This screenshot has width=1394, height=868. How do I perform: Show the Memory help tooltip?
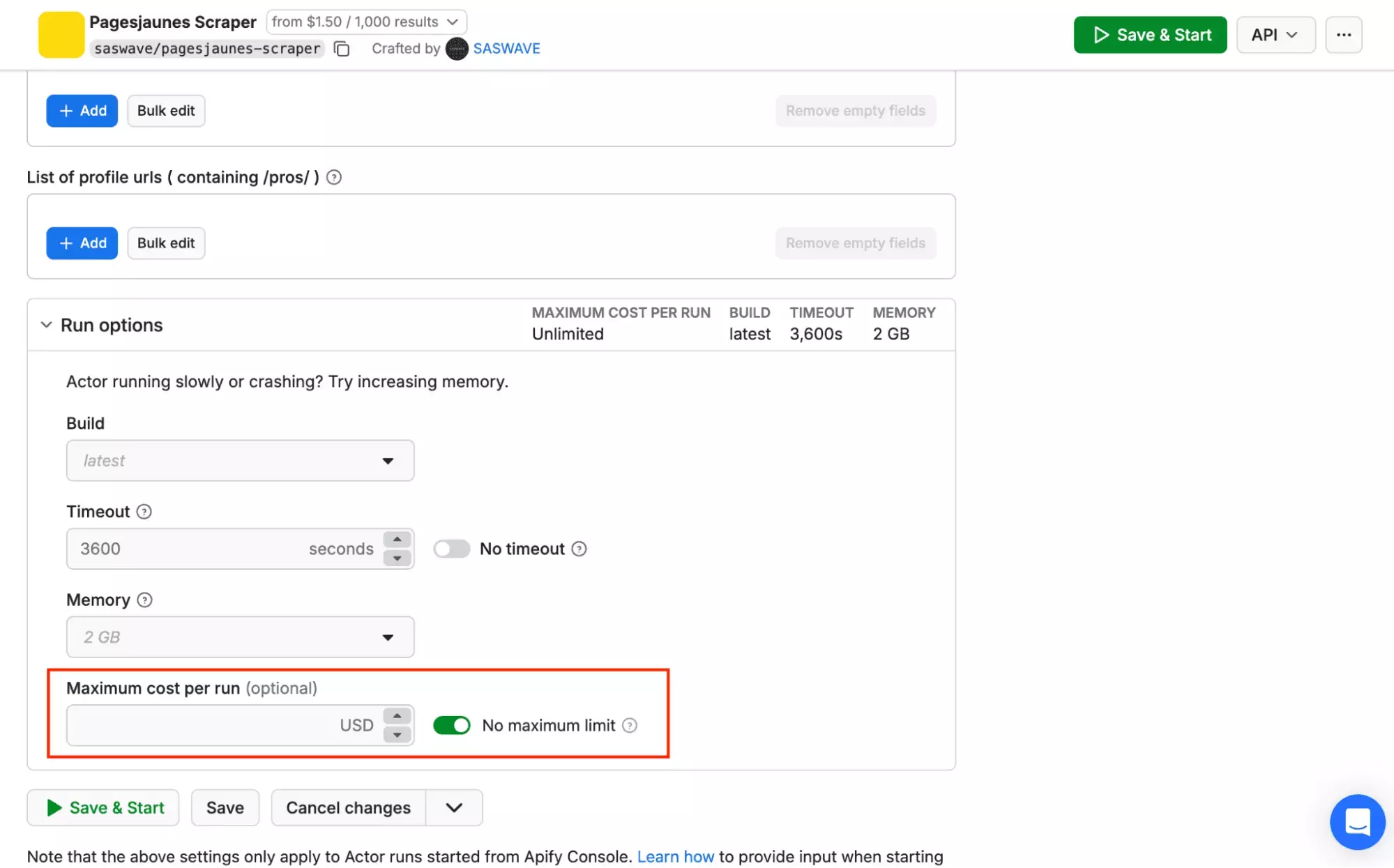coord(144,600)
